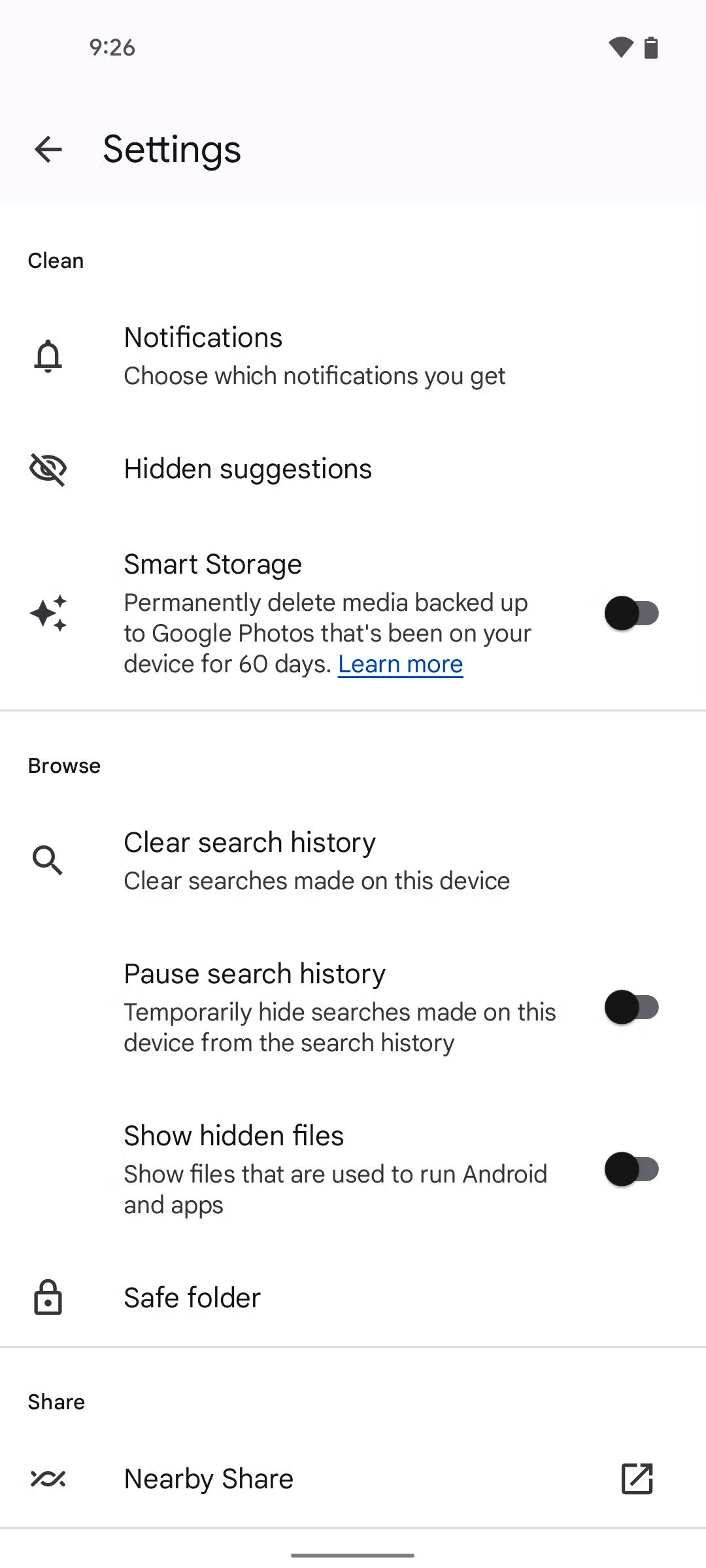Screen dimensions: 706x1568
Task: Turn on Pause search history switch
Action: point(631,1007)
